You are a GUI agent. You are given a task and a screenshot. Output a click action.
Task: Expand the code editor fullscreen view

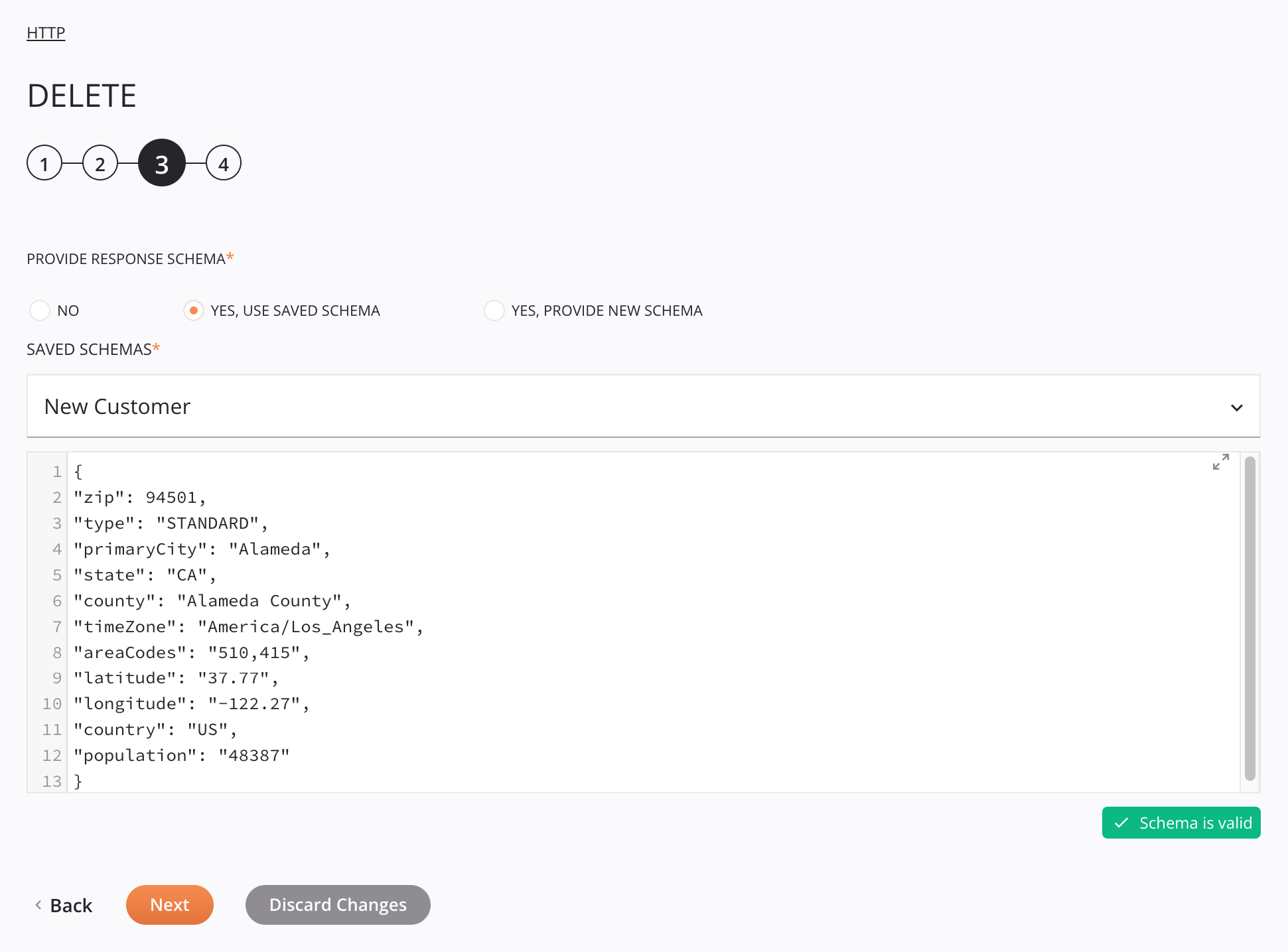click(x=1221, y=462)
